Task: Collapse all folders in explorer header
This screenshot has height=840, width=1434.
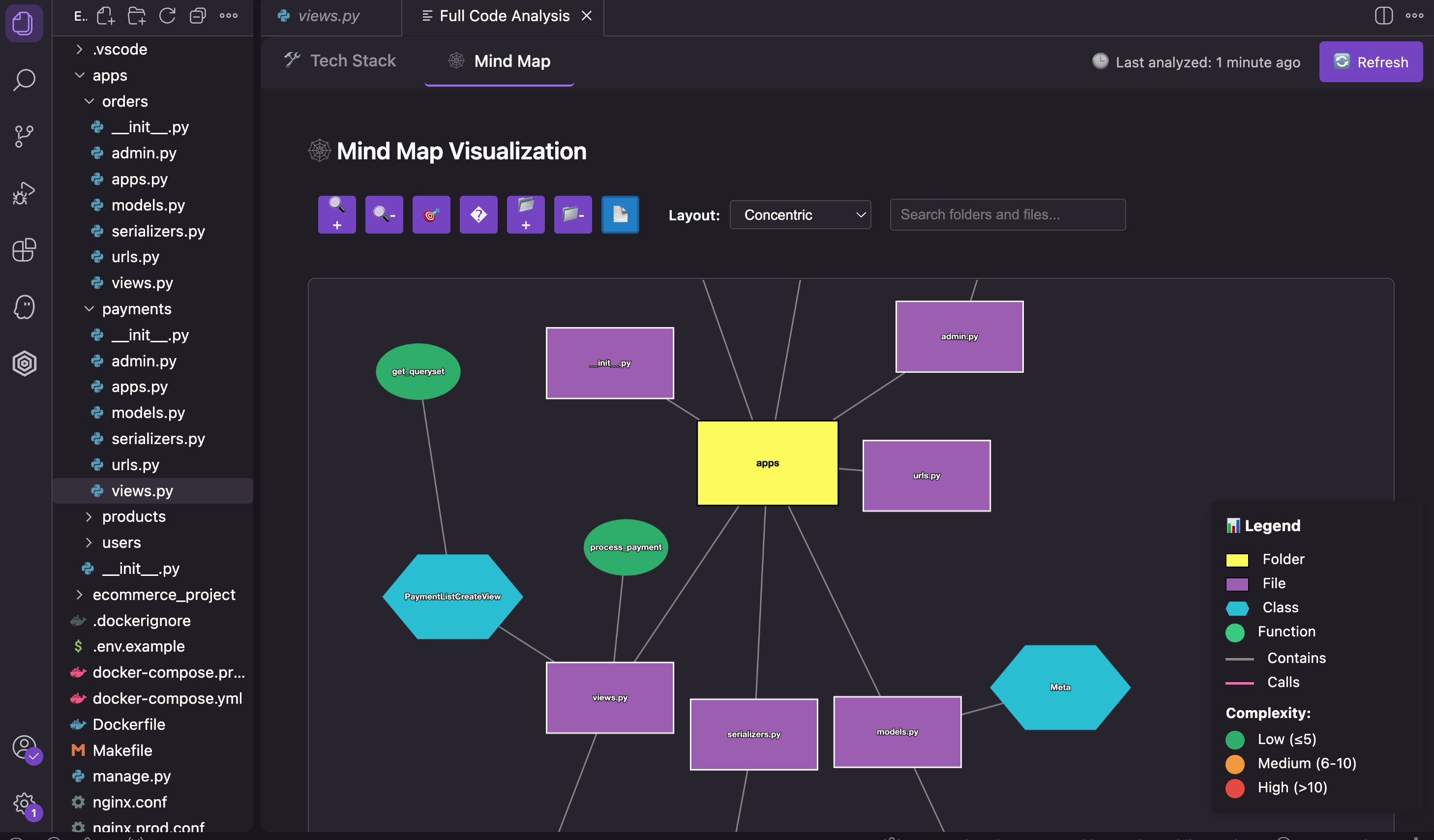Action: [198, 15]
